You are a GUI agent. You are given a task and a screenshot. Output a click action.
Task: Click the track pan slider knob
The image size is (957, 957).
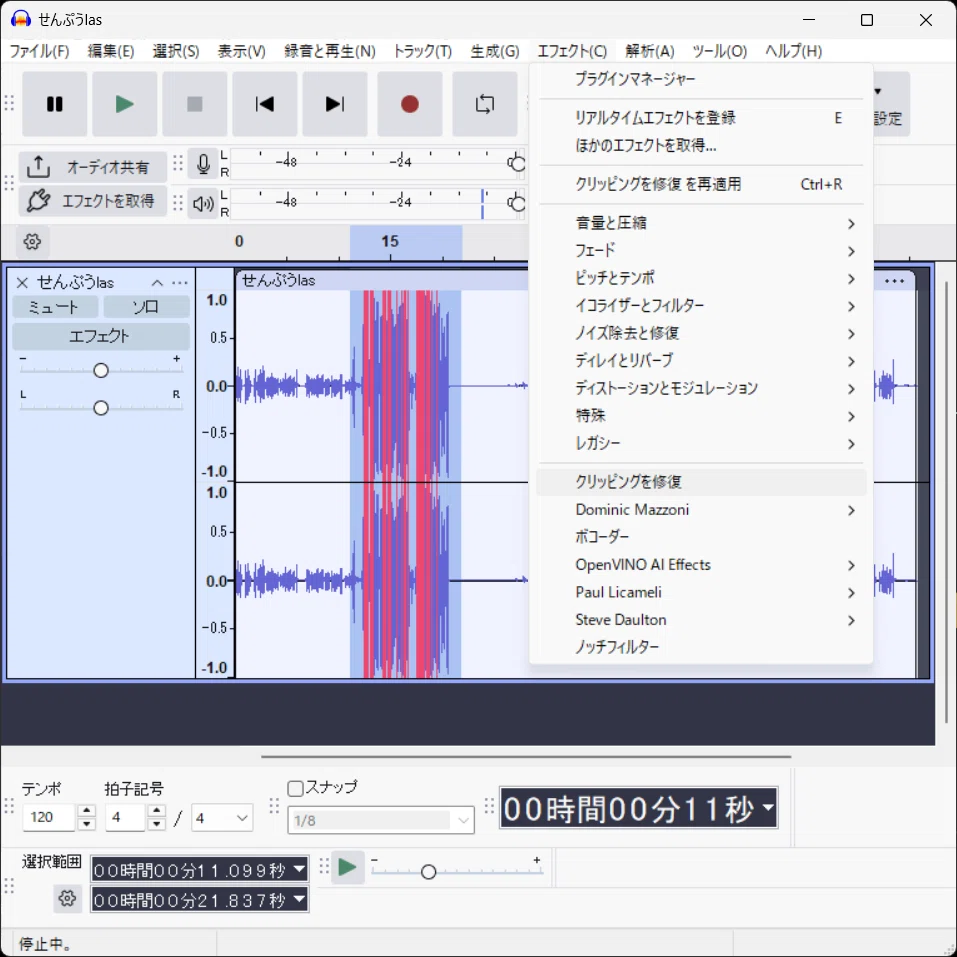[101, 408]
